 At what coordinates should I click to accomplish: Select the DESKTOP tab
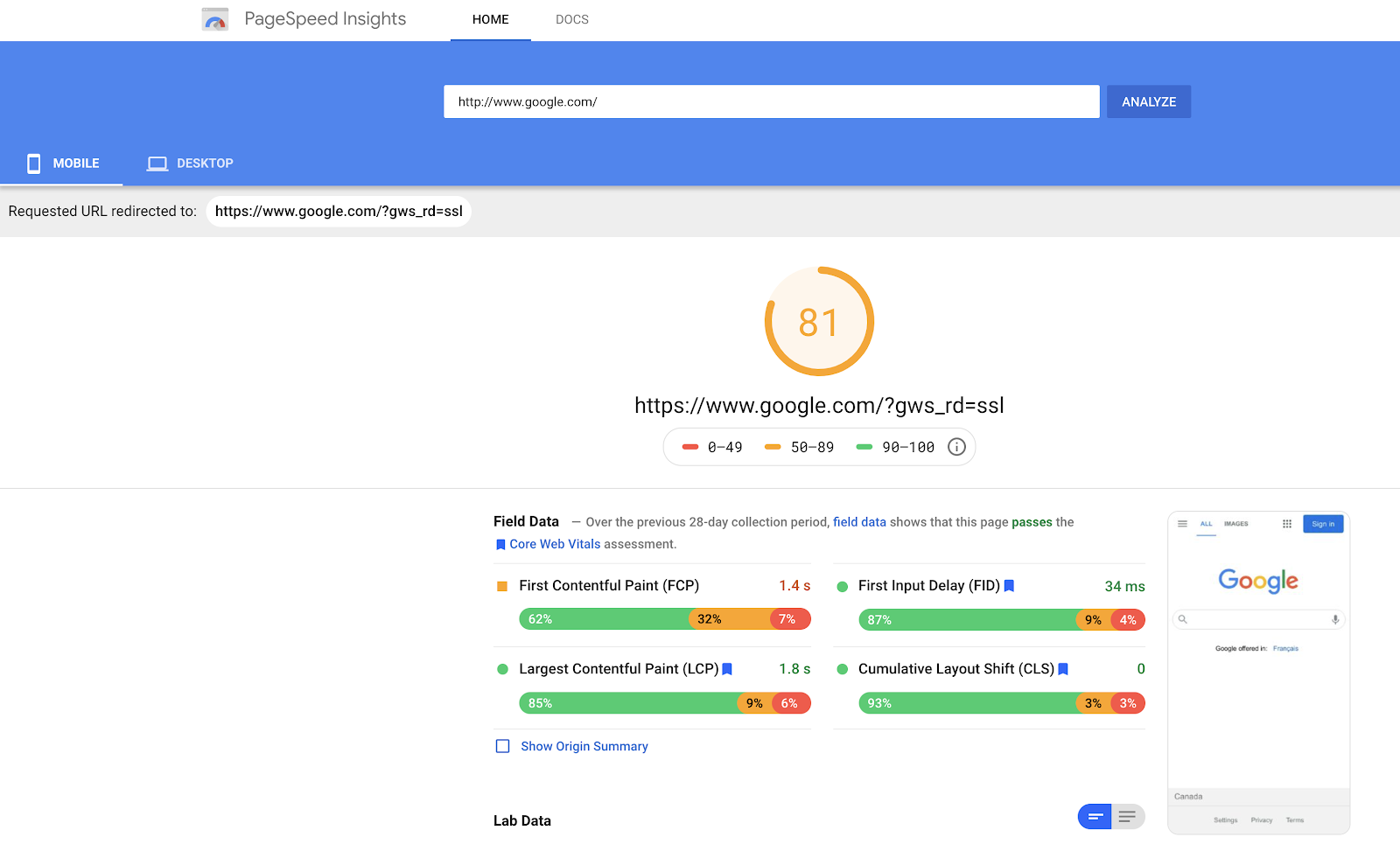tap(191, 164)
